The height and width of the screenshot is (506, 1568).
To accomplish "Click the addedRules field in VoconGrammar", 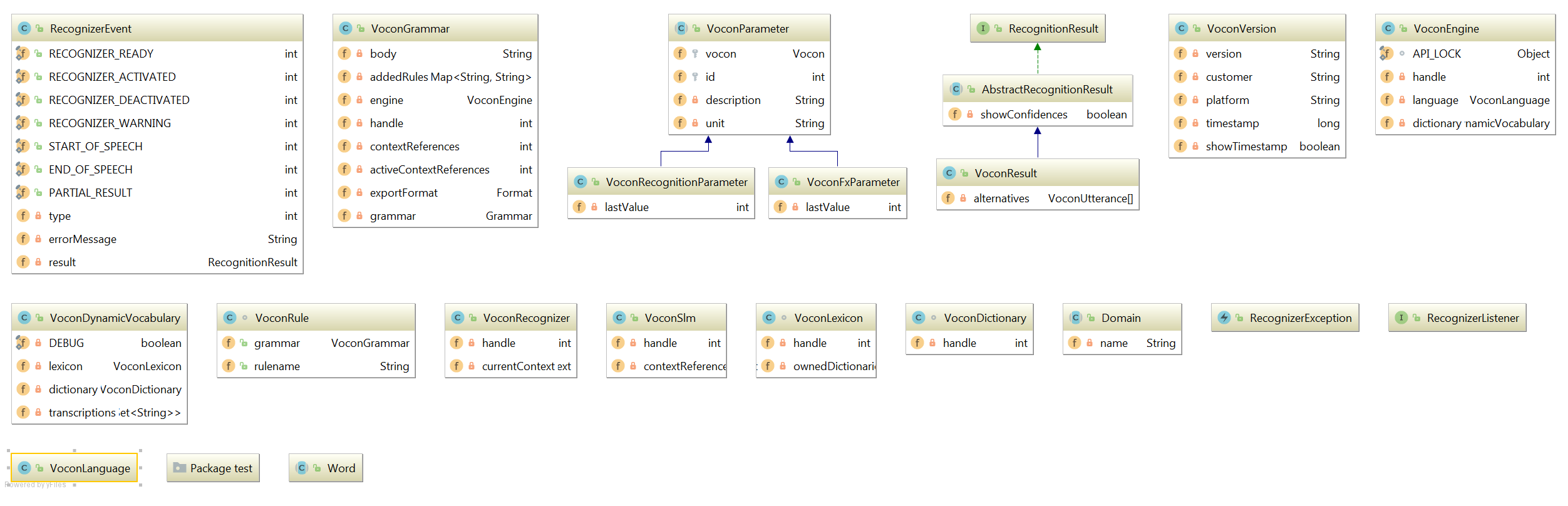I will tap(435, 77).
